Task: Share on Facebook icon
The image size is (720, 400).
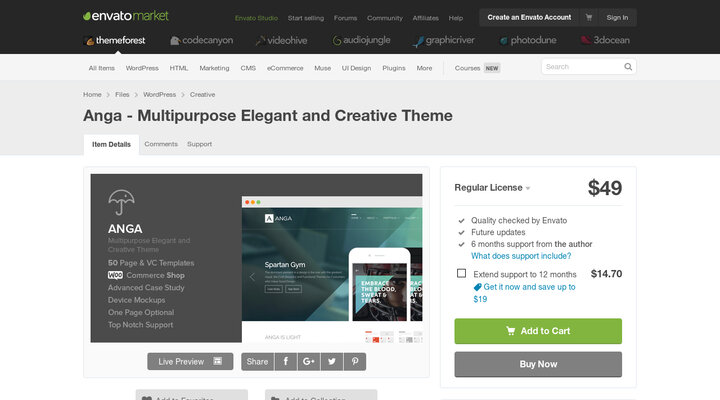Action: tap(286, 361)
